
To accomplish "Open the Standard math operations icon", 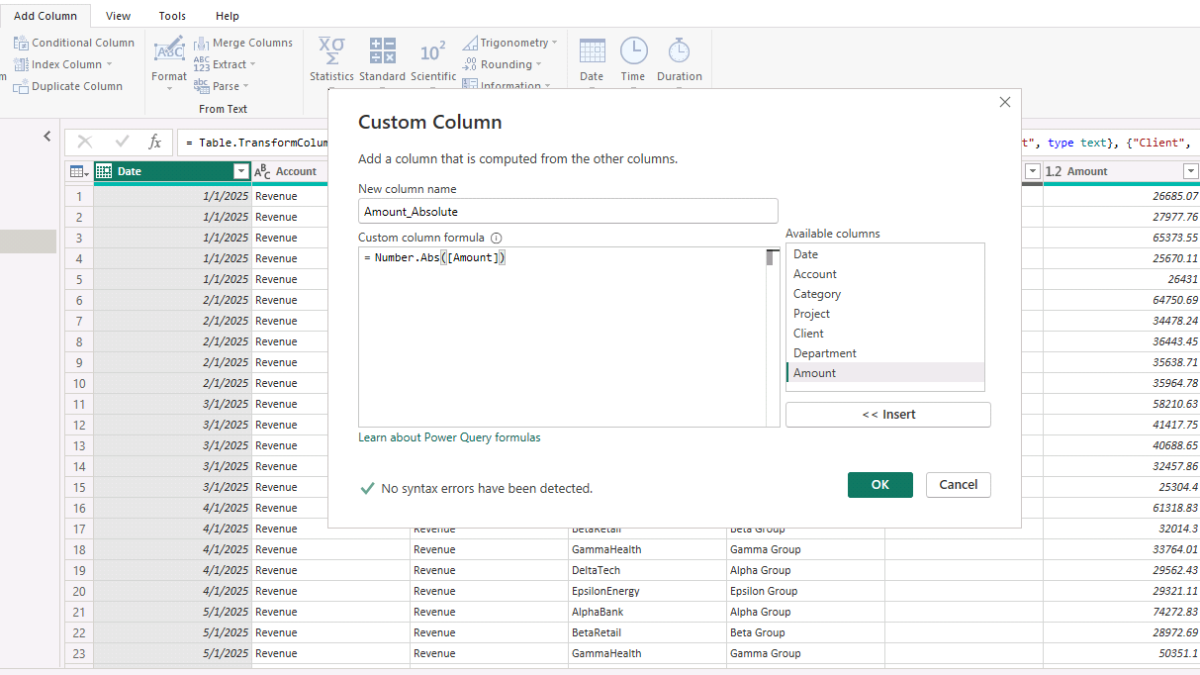I will [382, 51].
